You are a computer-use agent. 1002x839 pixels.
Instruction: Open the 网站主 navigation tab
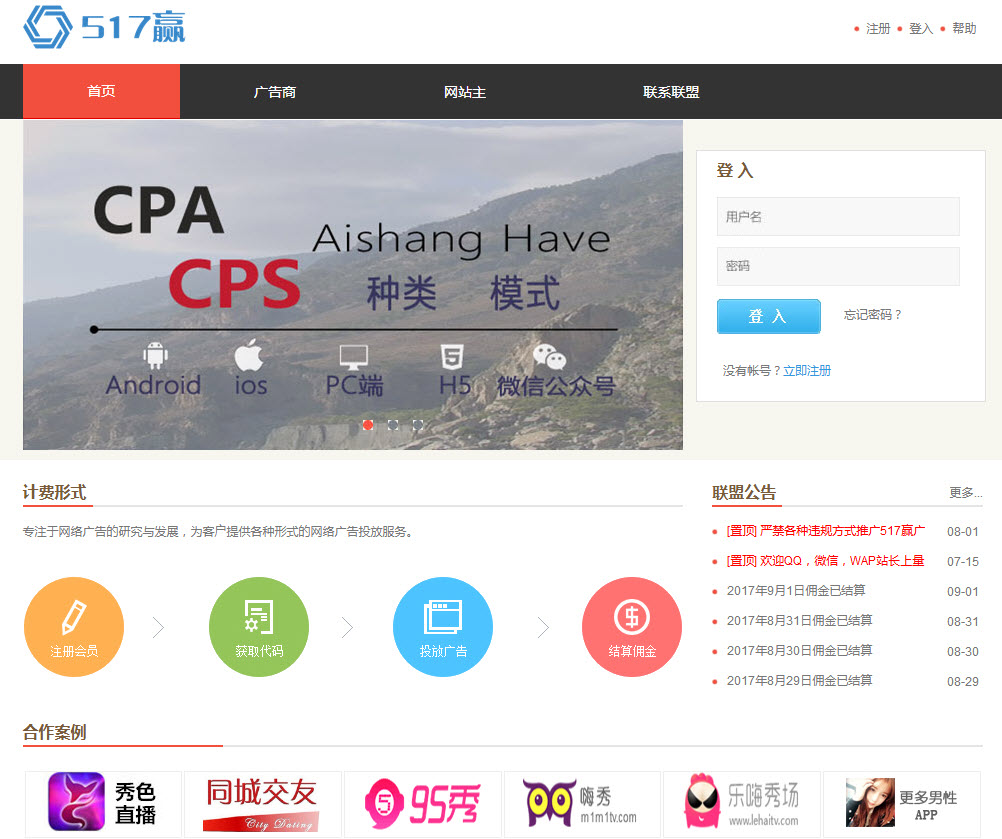(x=465, y=92)
